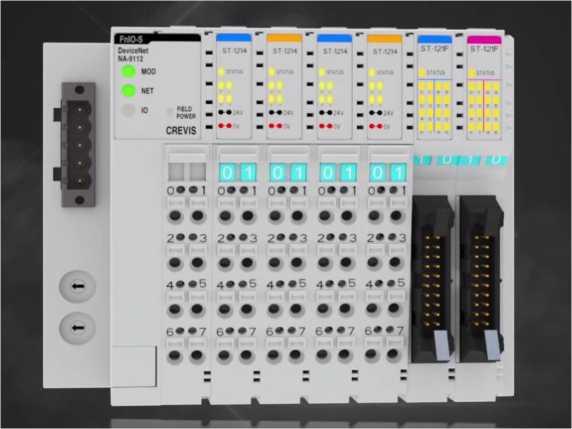Click the 5-pin DeviceNet plug connector
The image size is (572, 429).
78,144
